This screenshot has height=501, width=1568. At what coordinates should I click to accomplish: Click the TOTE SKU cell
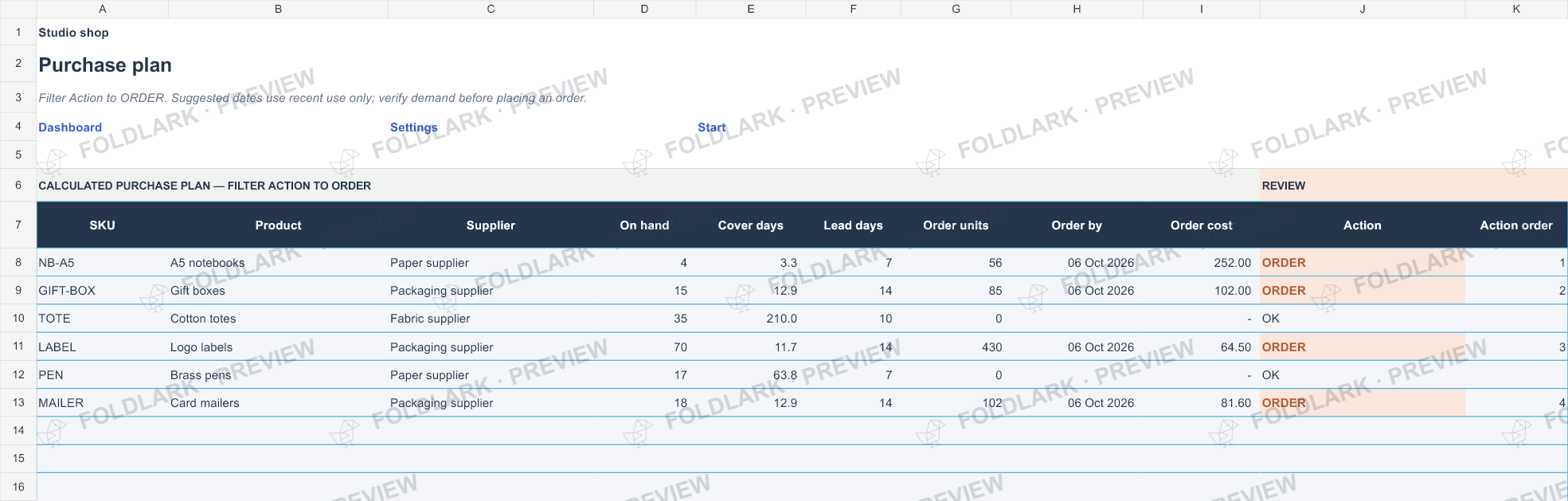point(103,319)
